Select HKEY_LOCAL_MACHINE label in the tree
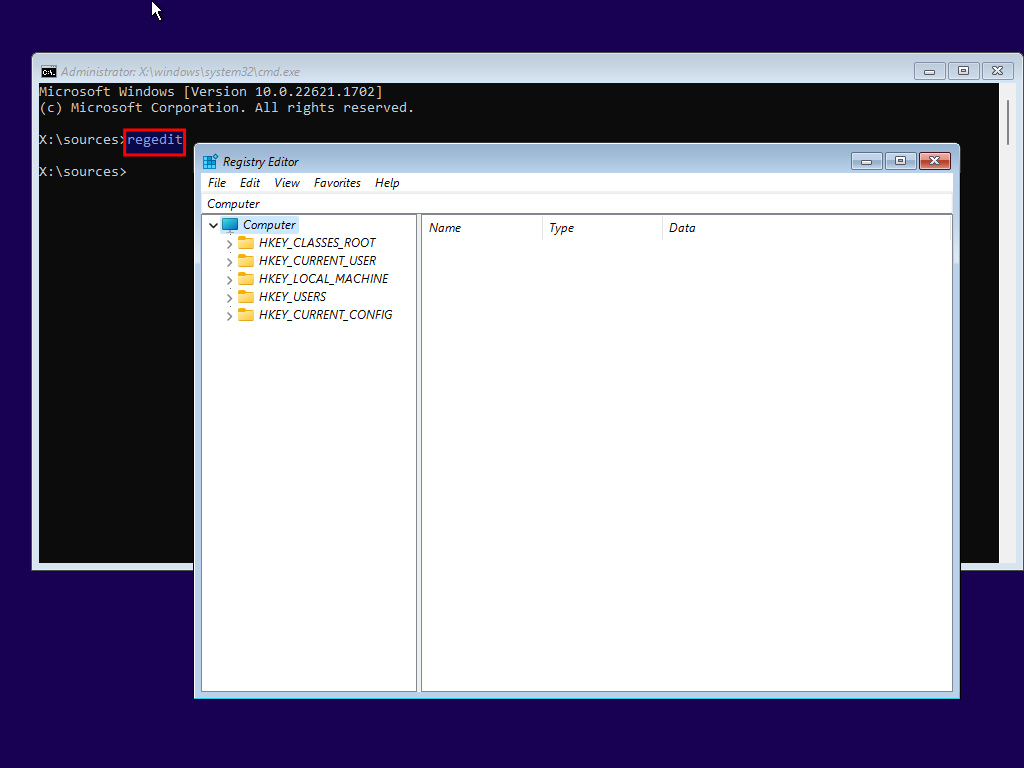Viewport: 1024px width, 768px height. click(x=323, y=279)
